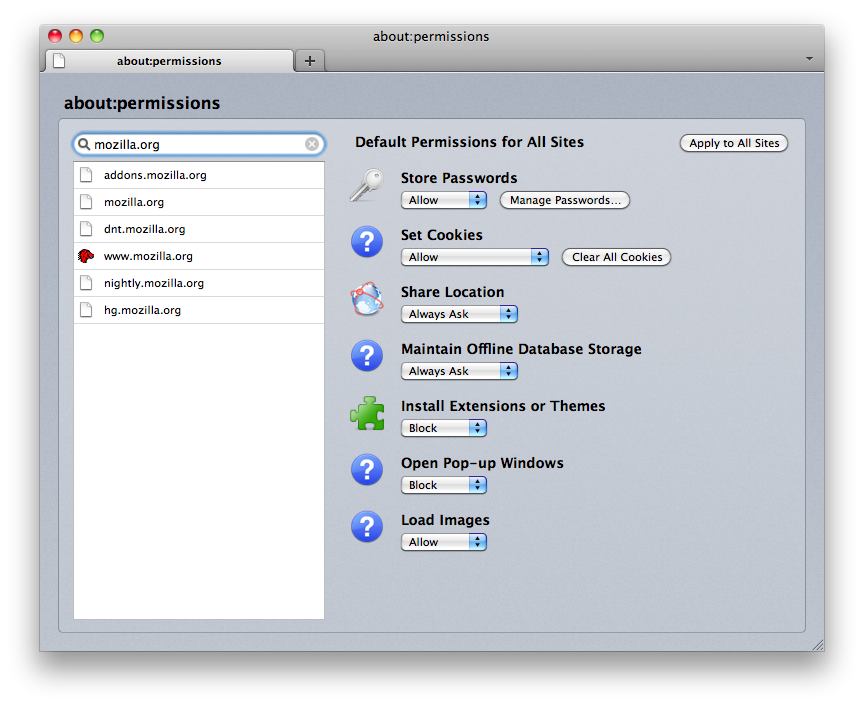Click the key icon beside Store Passwords

pyautogui.click(x=366, y=186)
